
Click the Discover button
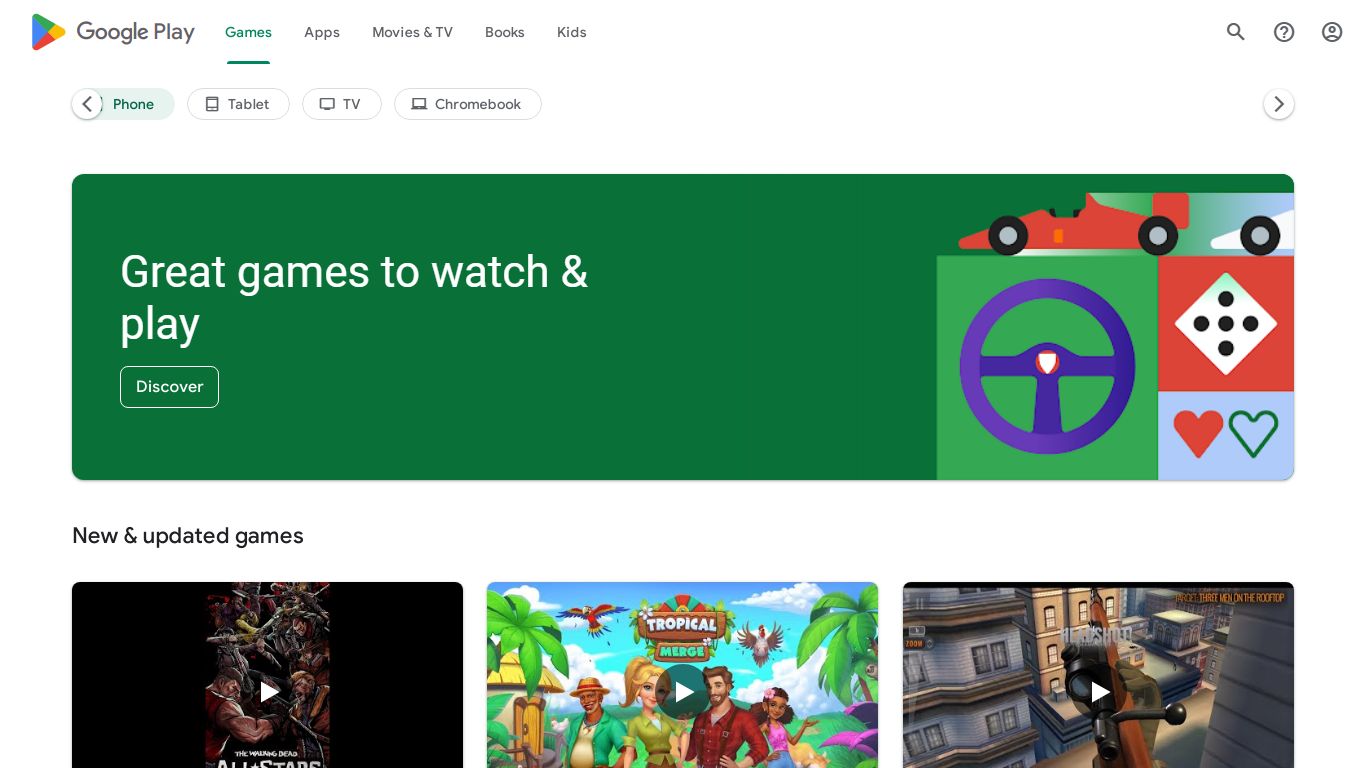click(x=169, y=387)
